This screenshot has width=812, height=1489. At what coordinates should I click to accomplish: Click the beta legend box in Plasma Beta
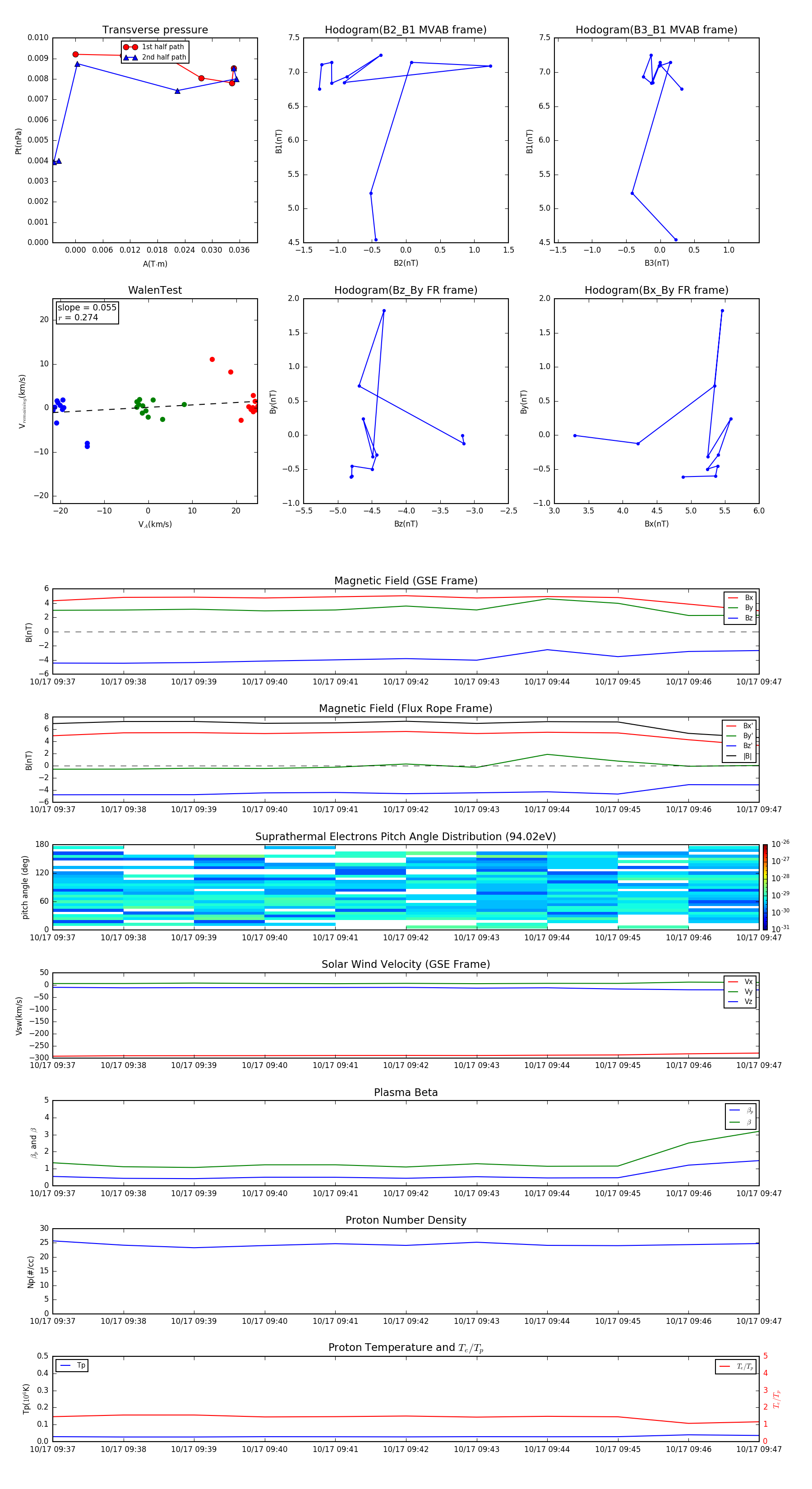coord(741,1116)
